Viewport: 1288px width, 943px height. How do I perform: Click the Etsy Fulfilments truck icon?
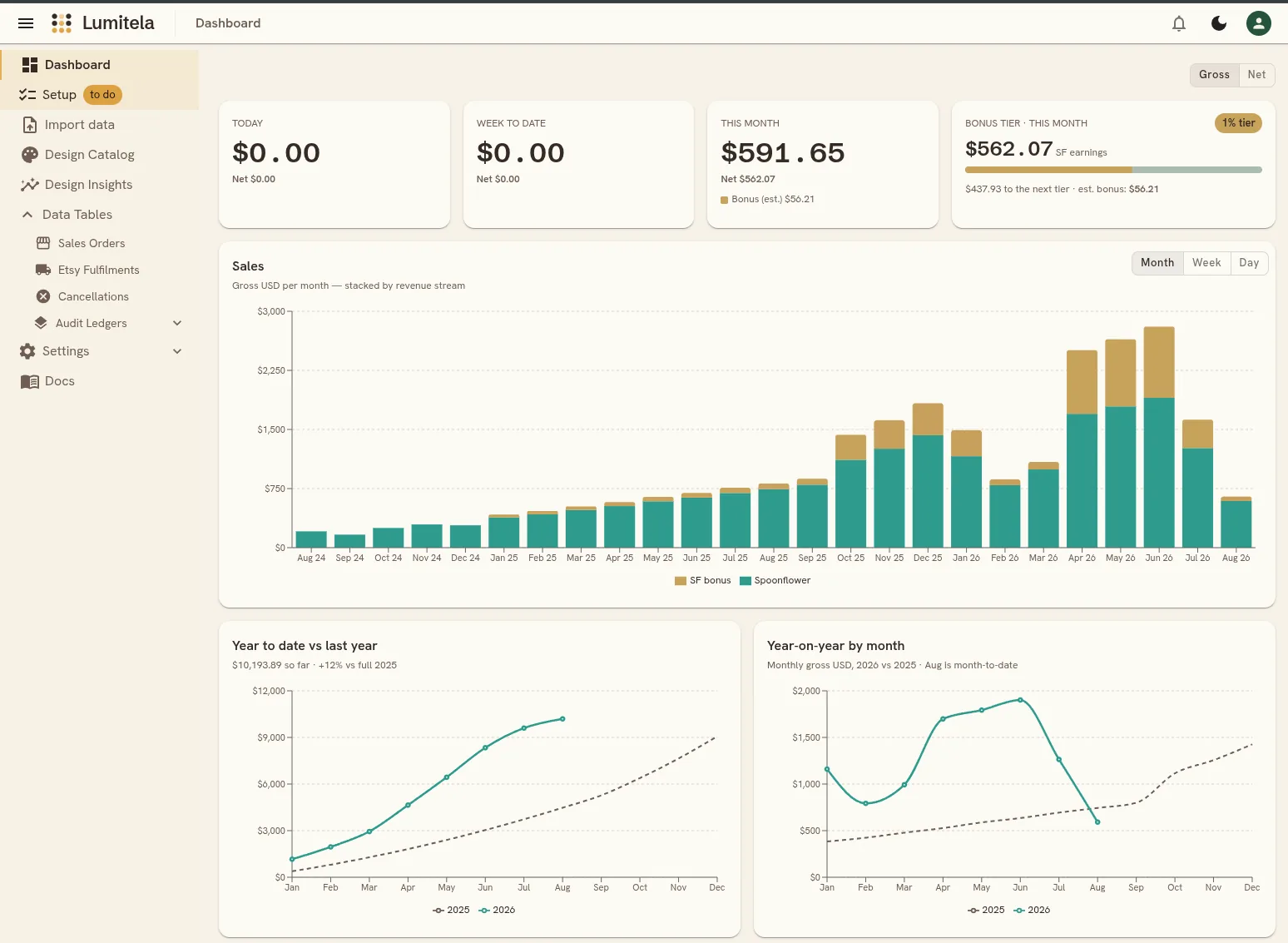[x=43, y=270]
